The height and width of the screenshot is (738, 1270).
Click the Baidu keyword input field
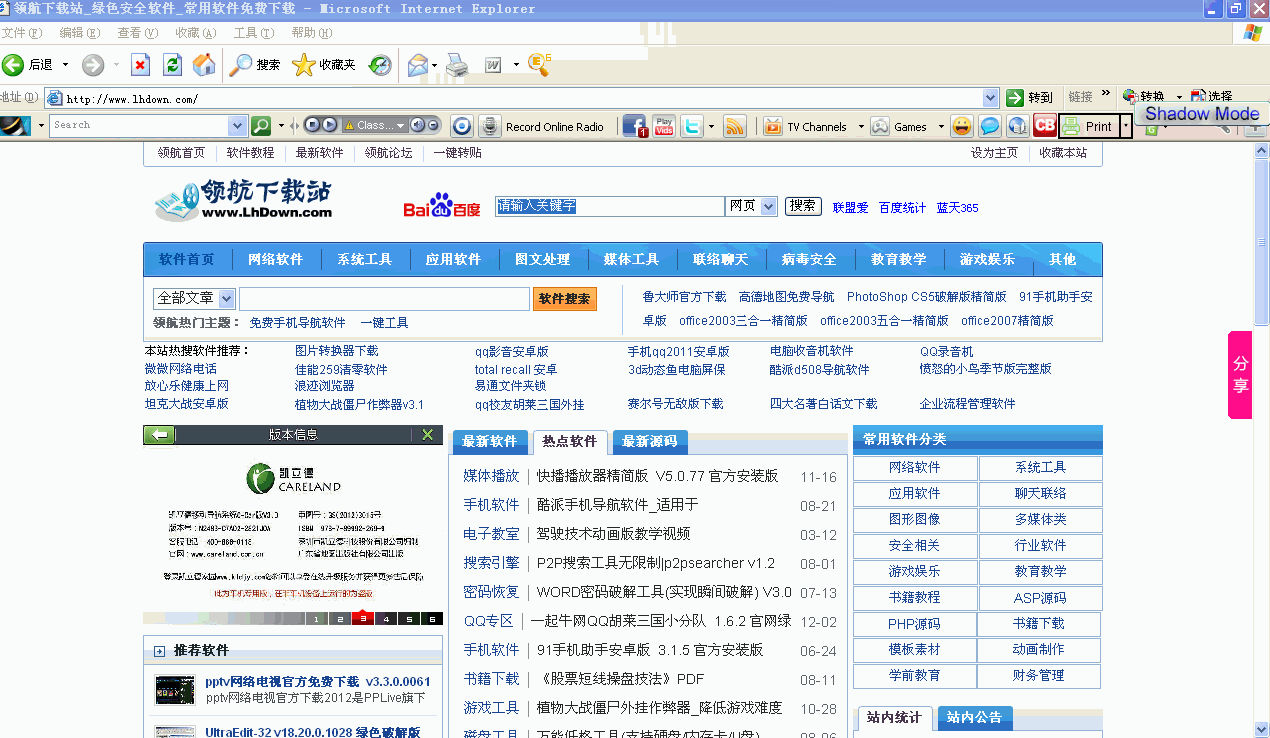click(610, 206)
